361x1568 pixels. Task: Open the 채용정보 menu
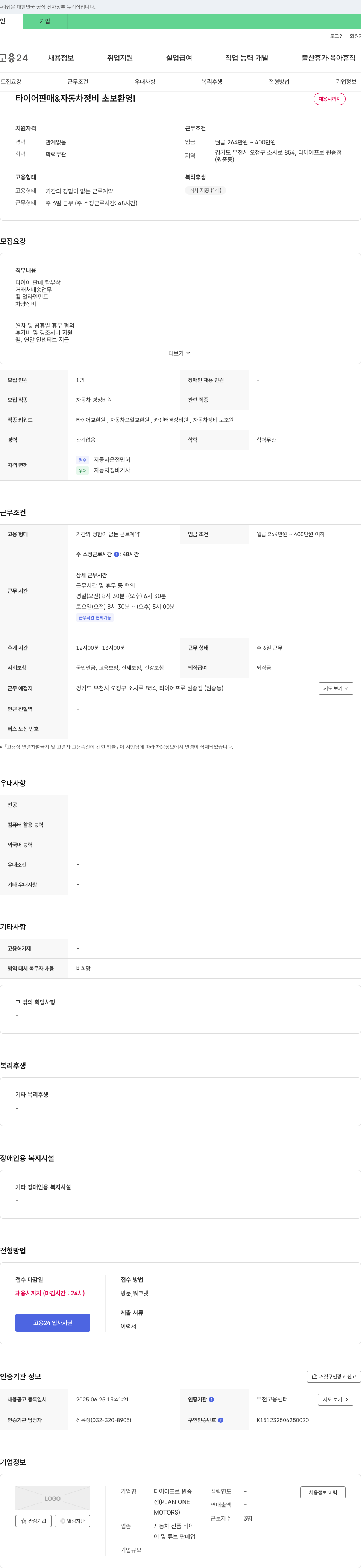point(61,58)
